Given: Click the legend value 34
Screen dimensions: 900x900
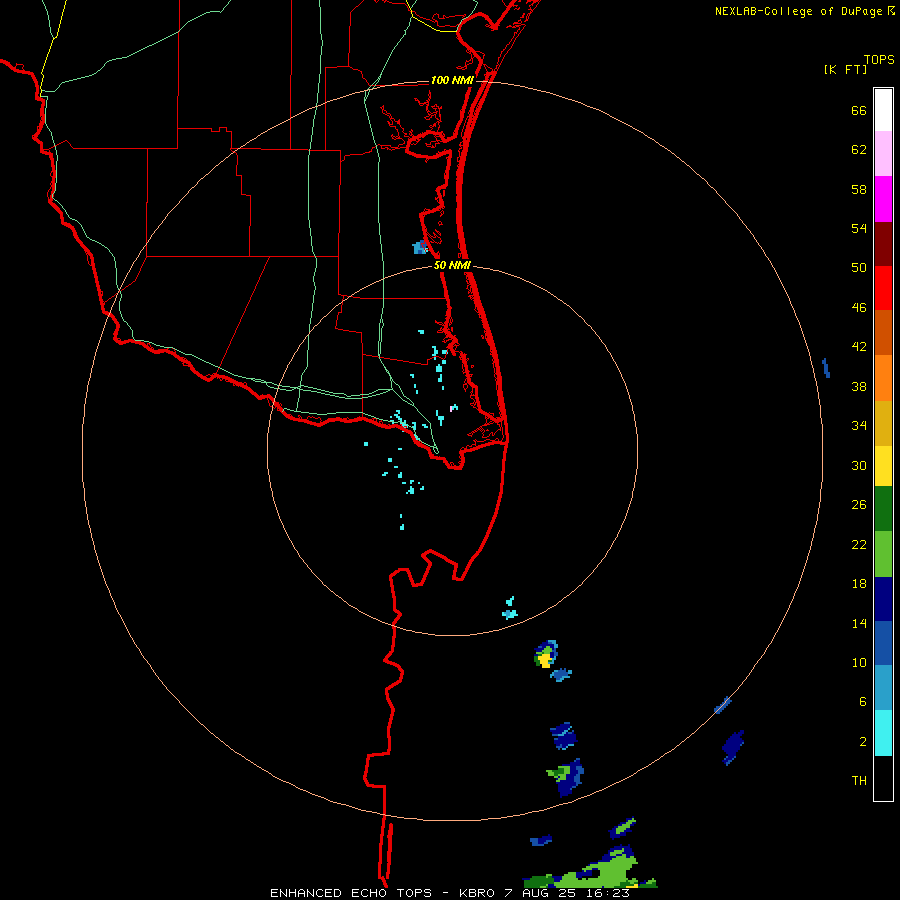Looking at the screenshot, I should coord(859,426).
